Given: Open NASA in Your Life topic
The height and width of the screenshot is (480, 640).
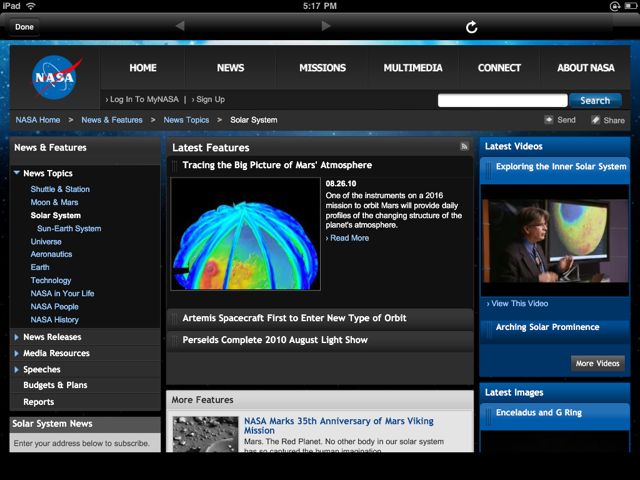Looking at the screenshot, I should (x=62, y=293).
